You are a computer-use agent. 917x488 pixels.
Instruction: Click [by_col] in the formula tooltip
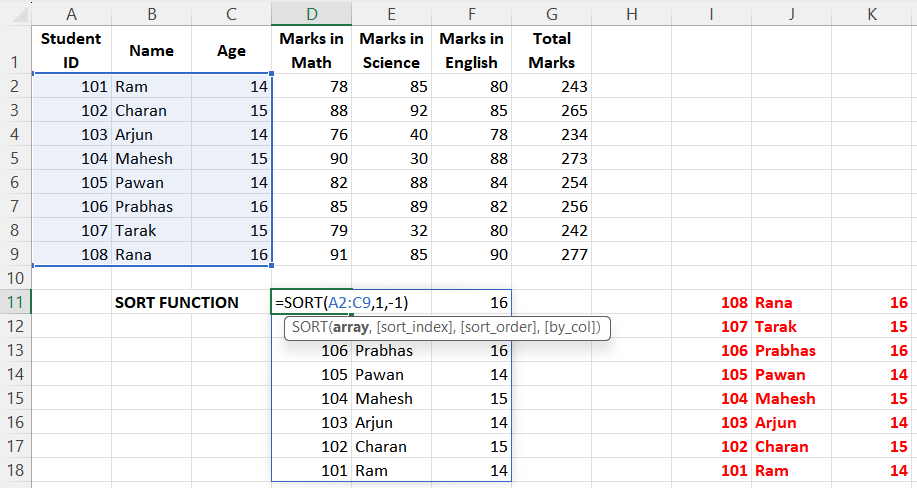coord(574,328)
